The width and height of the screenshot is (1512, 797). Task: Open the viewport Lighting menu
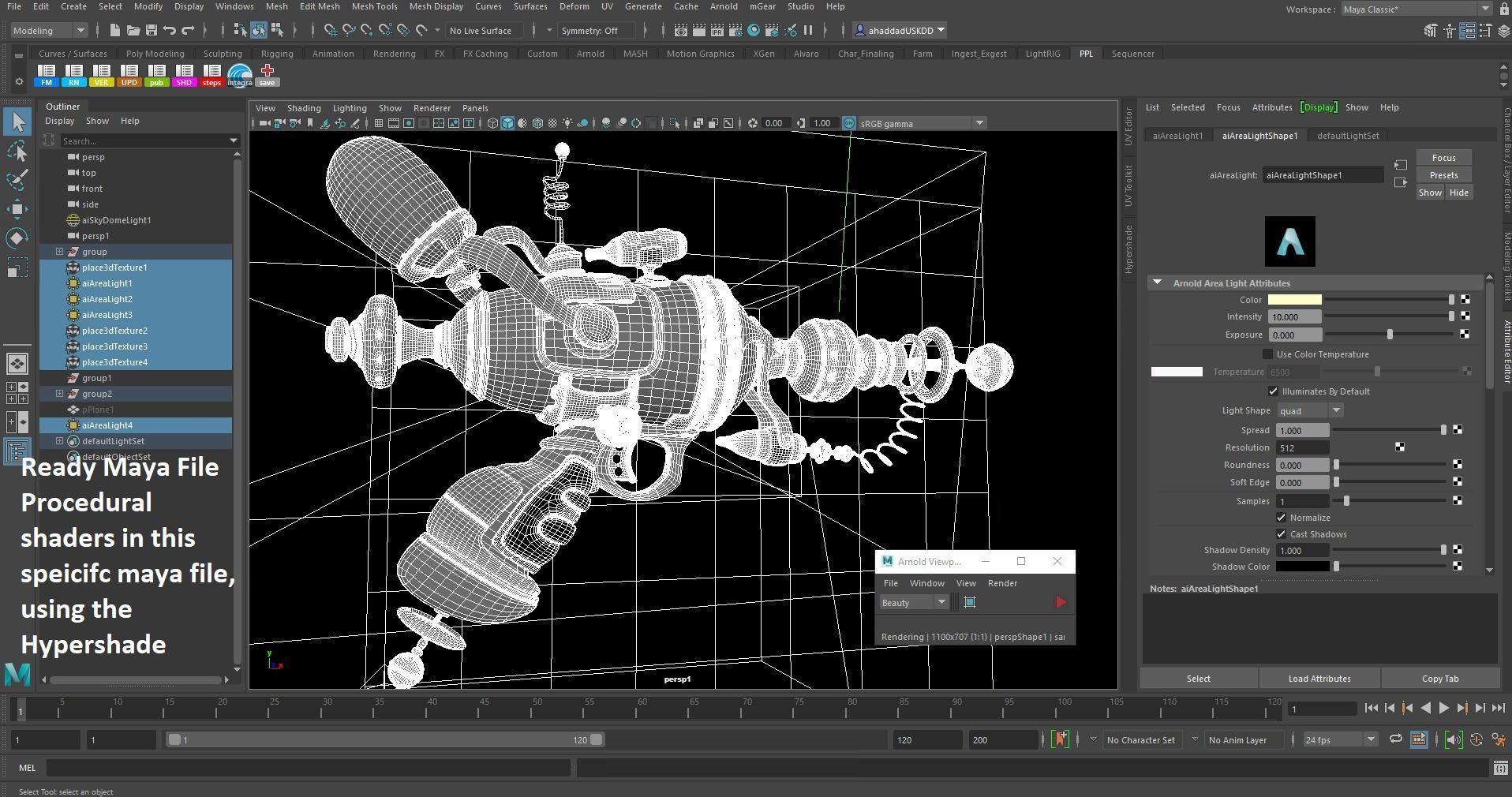coord(350,108)
